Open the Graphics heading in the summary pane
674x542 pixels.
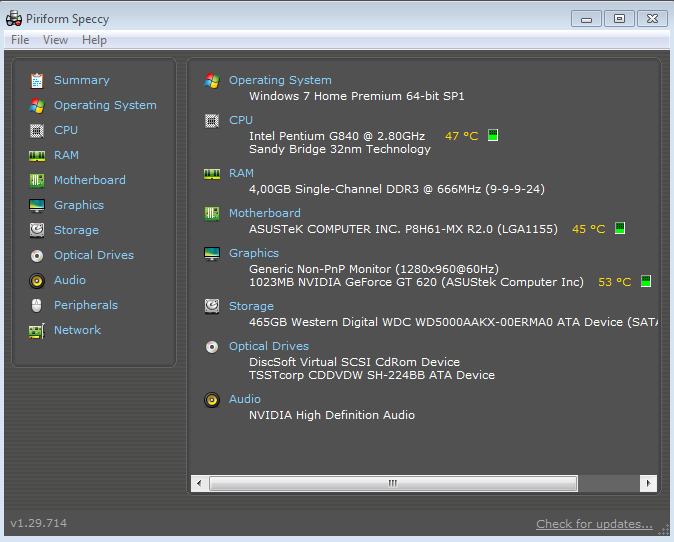(254, 253)
